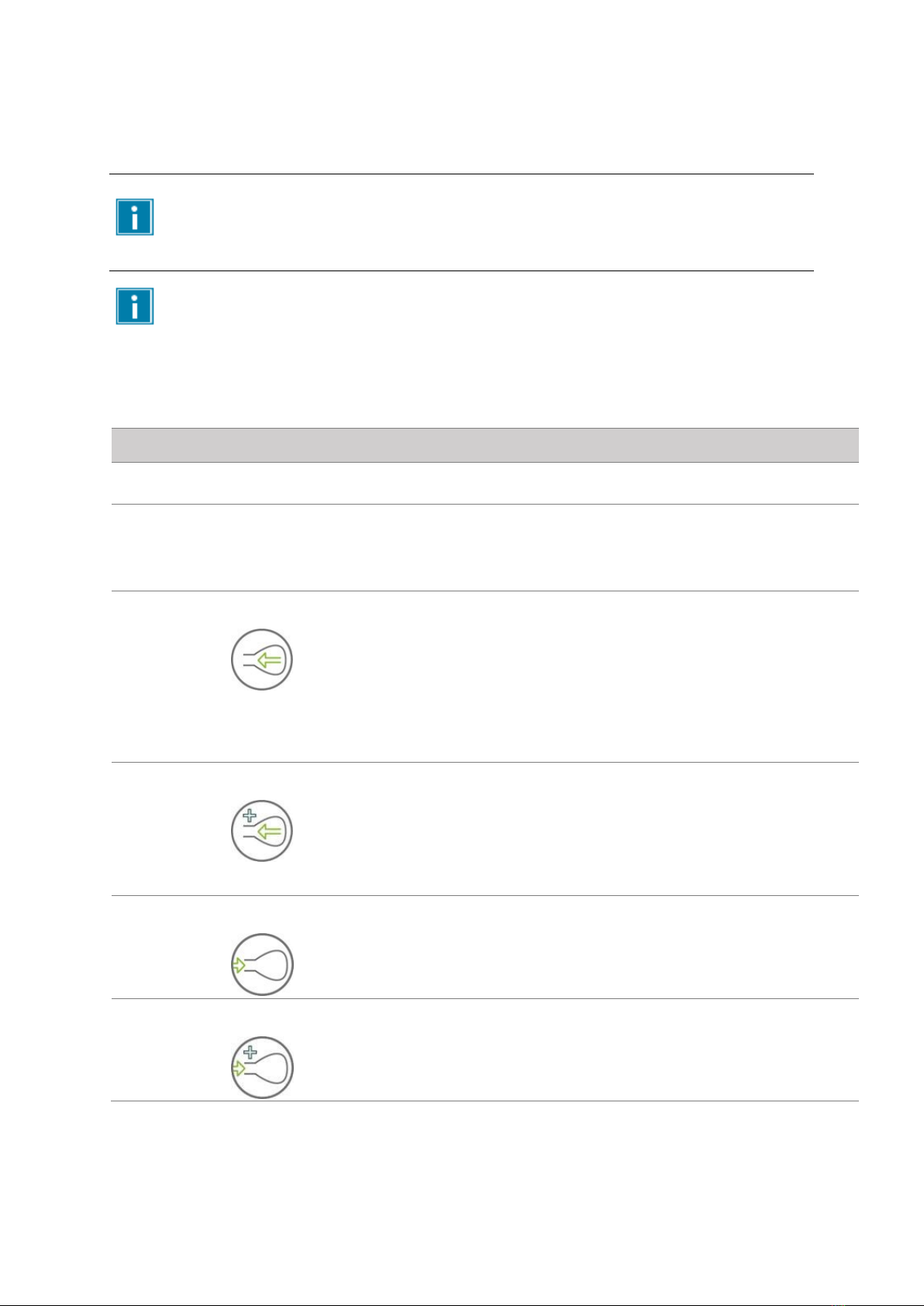
Task: Click small green arrow on third bulb icon
Action: point(238,965)
